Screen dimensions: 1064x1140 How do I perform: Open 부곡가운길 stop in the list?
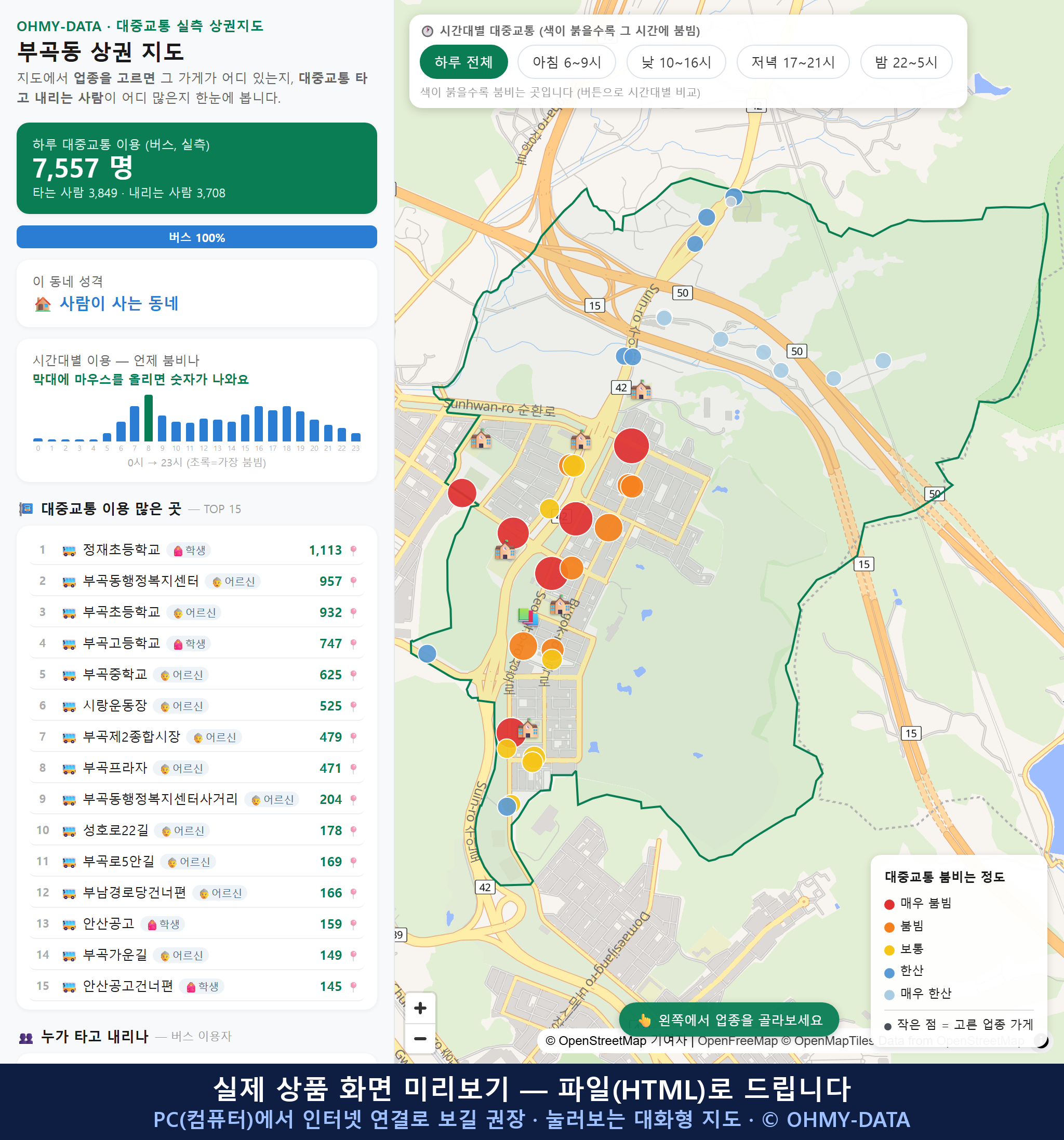(197, 955)
